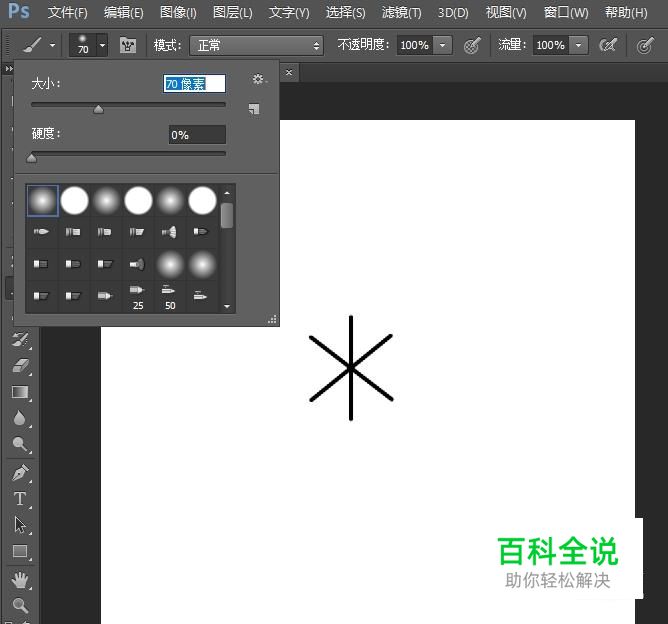The width and height of the screenshot is (668, 624).
Task: Close the document tab
Action: pos(289,72)
